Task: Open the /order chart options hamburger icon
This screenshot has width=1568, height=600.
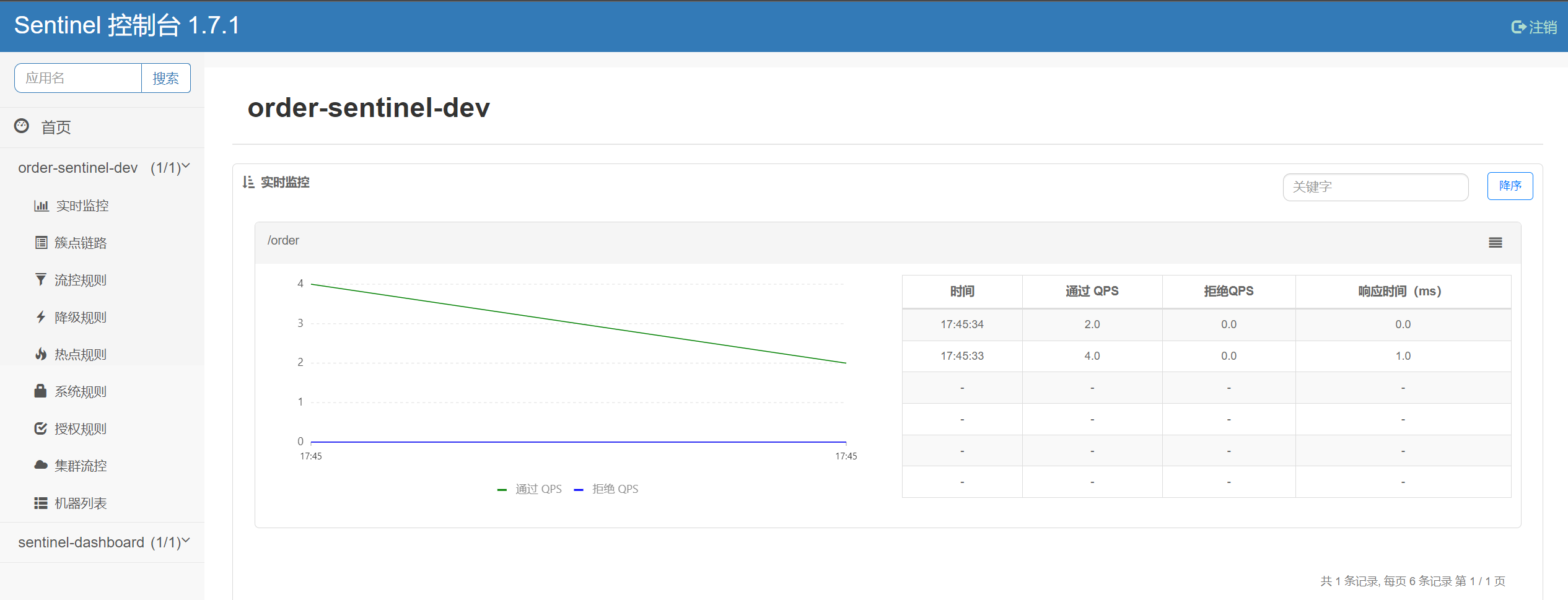Action: 1496,242
